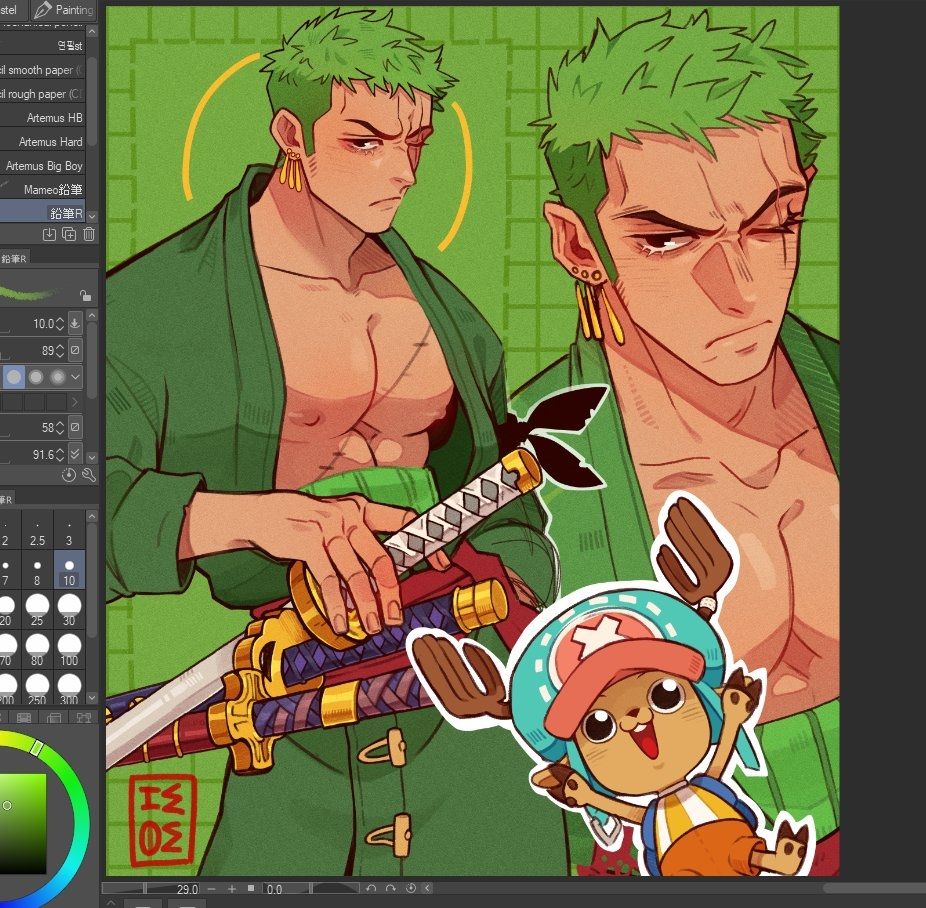The height and width of the screenshot is (908, 926).
Task: Delete the selected sub tool
Action: 89,234
